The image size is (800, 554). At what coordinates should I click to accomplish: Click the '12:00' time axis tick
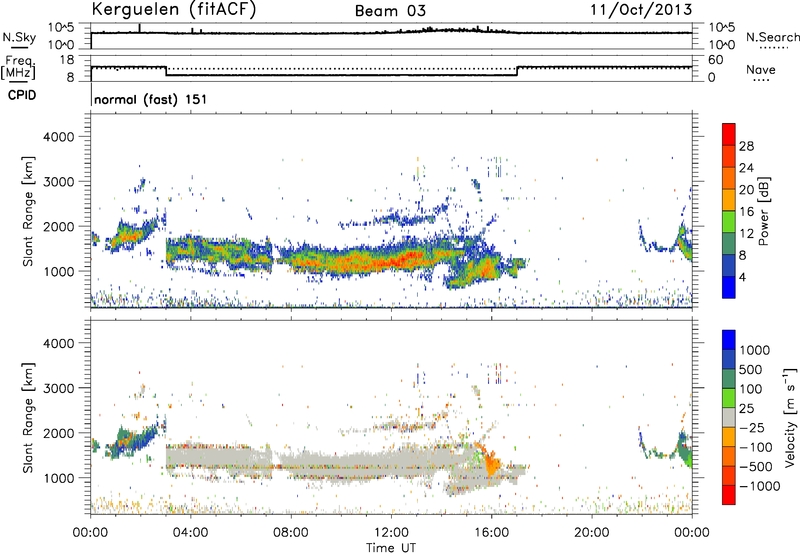tap(391, 533)
